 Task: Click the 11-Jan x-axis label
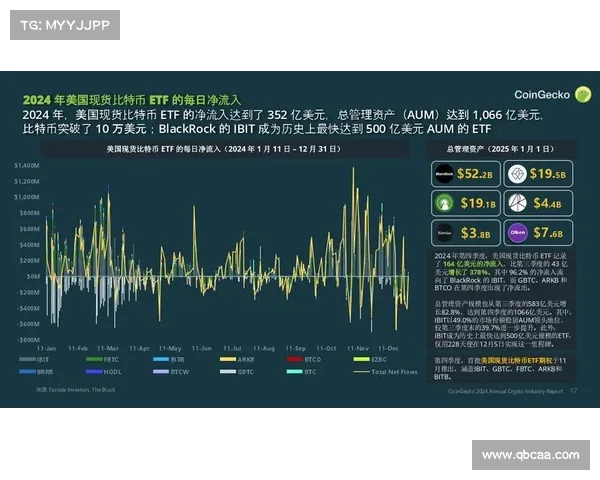click(x=46, y=348)
